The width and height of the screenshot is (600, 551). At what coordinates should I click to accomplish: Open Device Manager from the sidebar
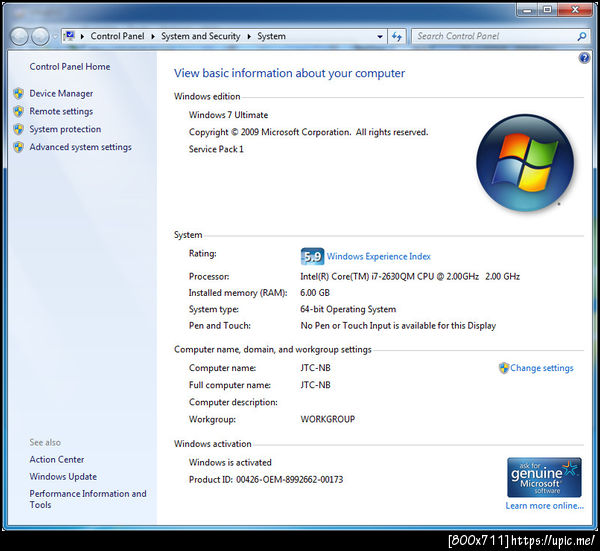[x=61, y=93]
